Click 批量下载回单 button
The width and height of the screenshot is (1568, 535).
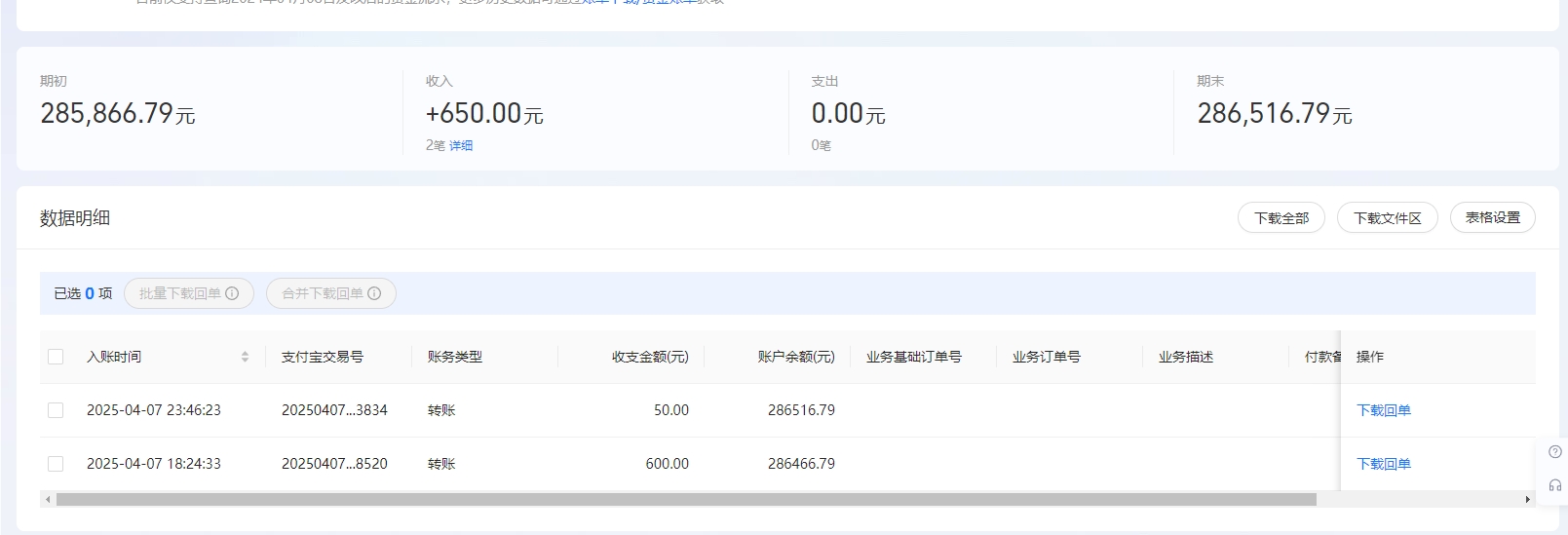189,293
